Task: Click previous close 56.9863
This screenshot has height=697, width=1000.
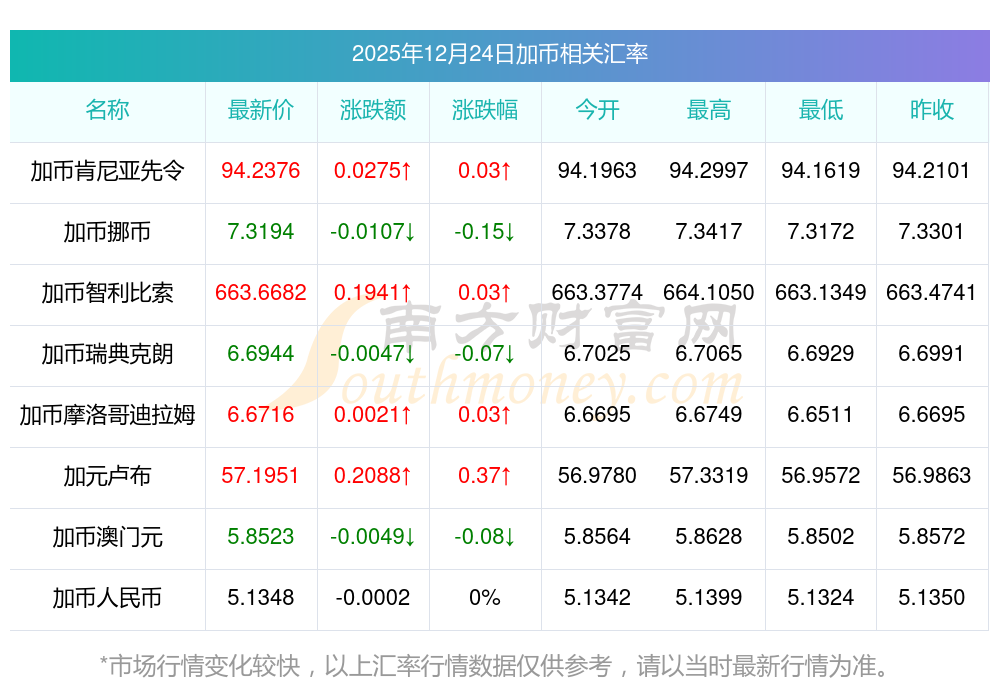Action: 932,476
